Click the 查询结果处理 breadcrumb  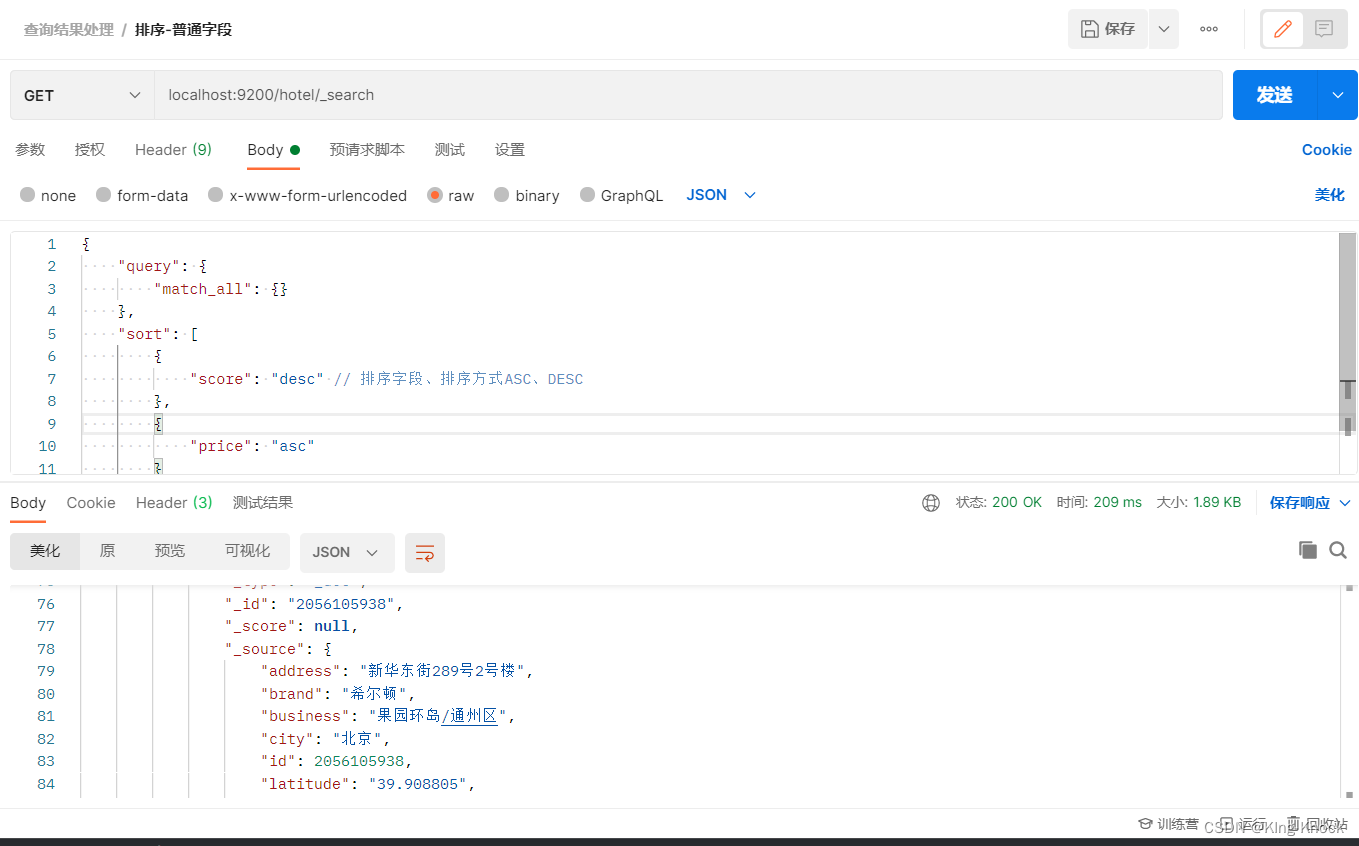tap(69, 29)
